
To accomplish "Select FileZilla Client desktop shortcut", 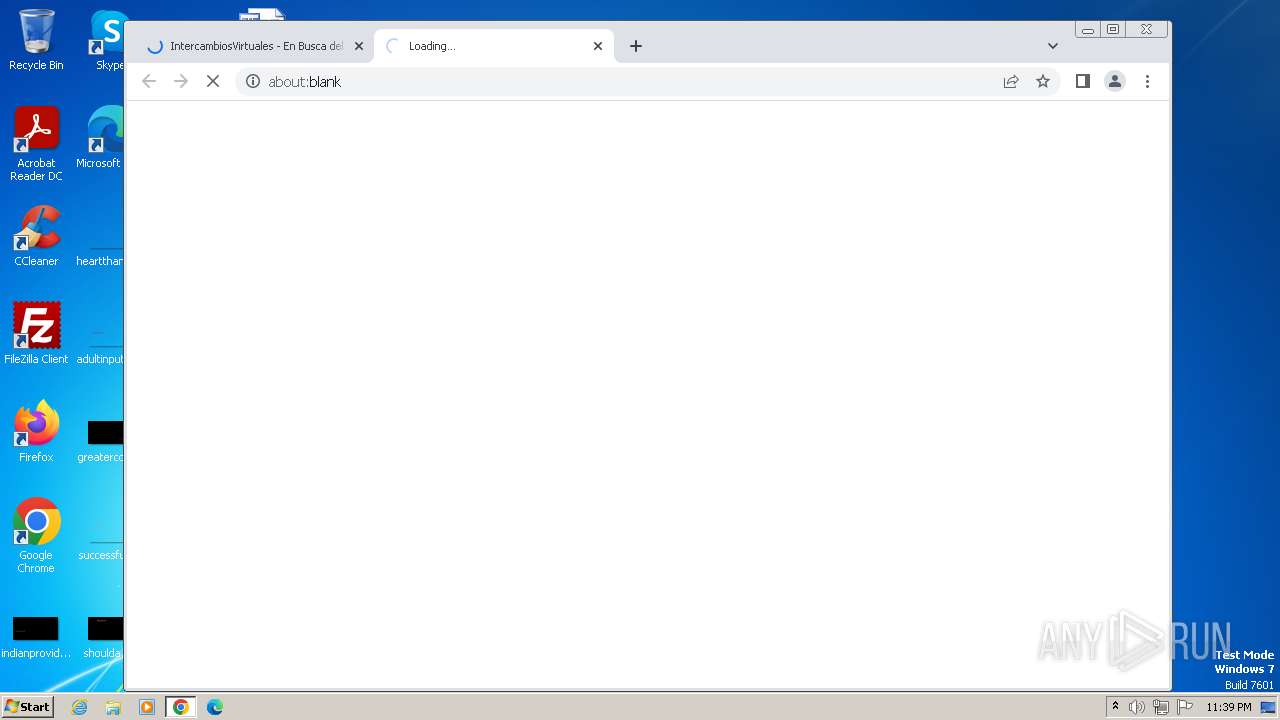I will point(36,334).
